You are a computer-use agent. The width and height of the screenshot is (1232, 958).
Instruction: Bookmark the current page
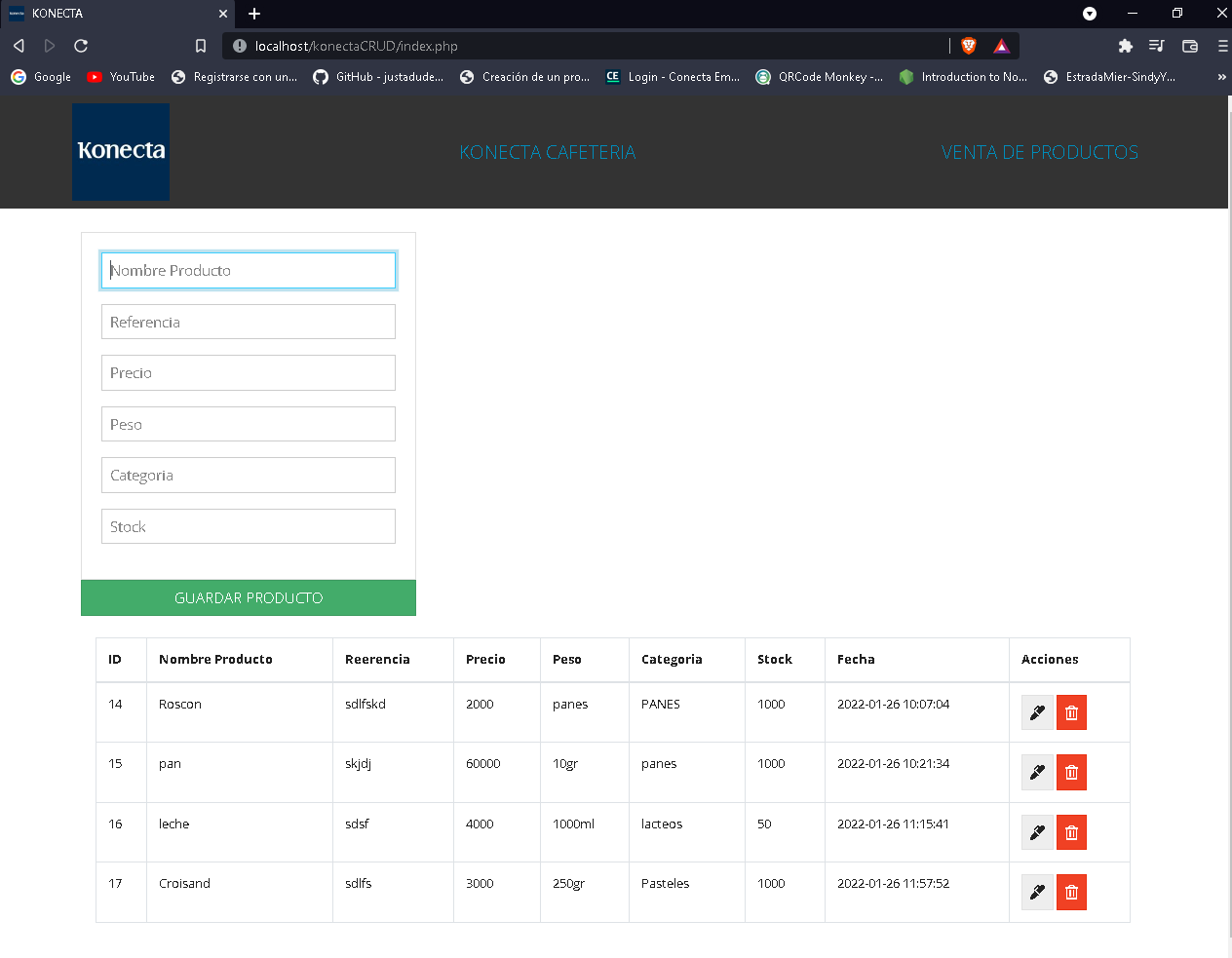click(x=202, y=45)
